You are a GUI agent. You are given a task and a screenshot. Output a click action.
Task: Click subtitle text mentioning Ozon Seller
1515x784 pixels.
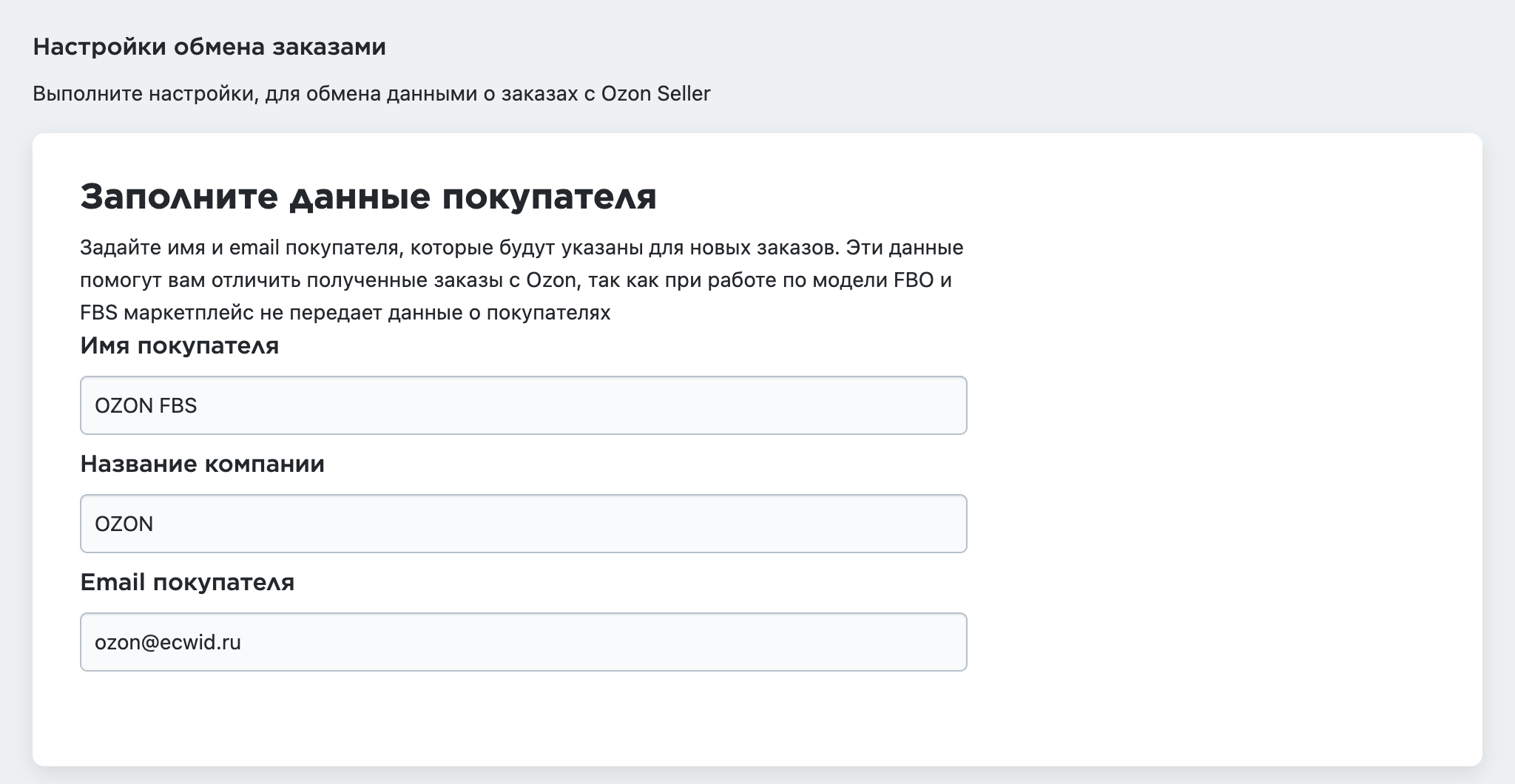point(371,94)
